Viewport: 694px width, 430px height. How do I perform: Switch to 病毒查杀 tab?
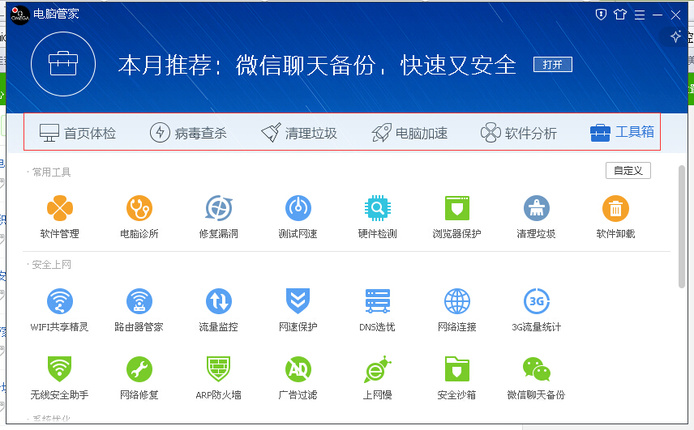coord(188,133)
